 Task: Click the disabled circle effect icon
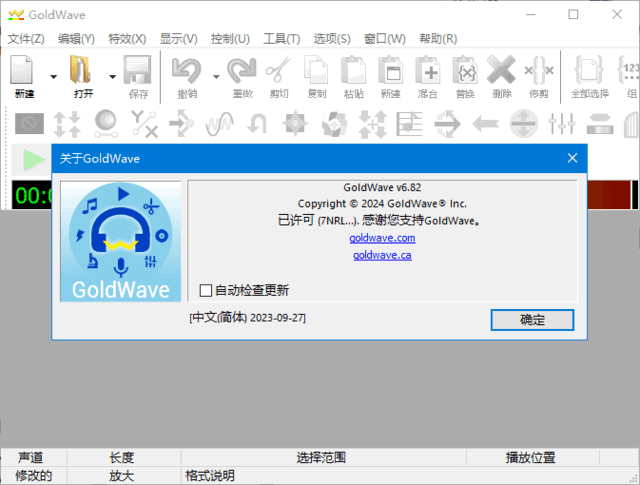tap(29, 124)
